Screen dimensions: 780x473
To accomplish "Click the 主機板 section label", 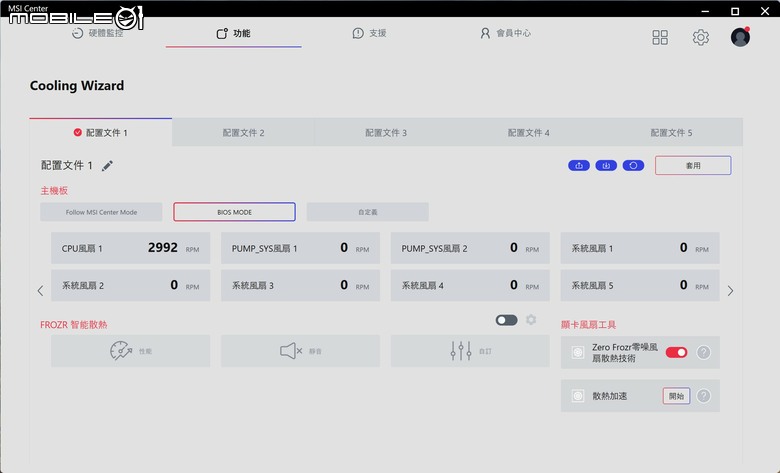I will (x=54, y=190).
